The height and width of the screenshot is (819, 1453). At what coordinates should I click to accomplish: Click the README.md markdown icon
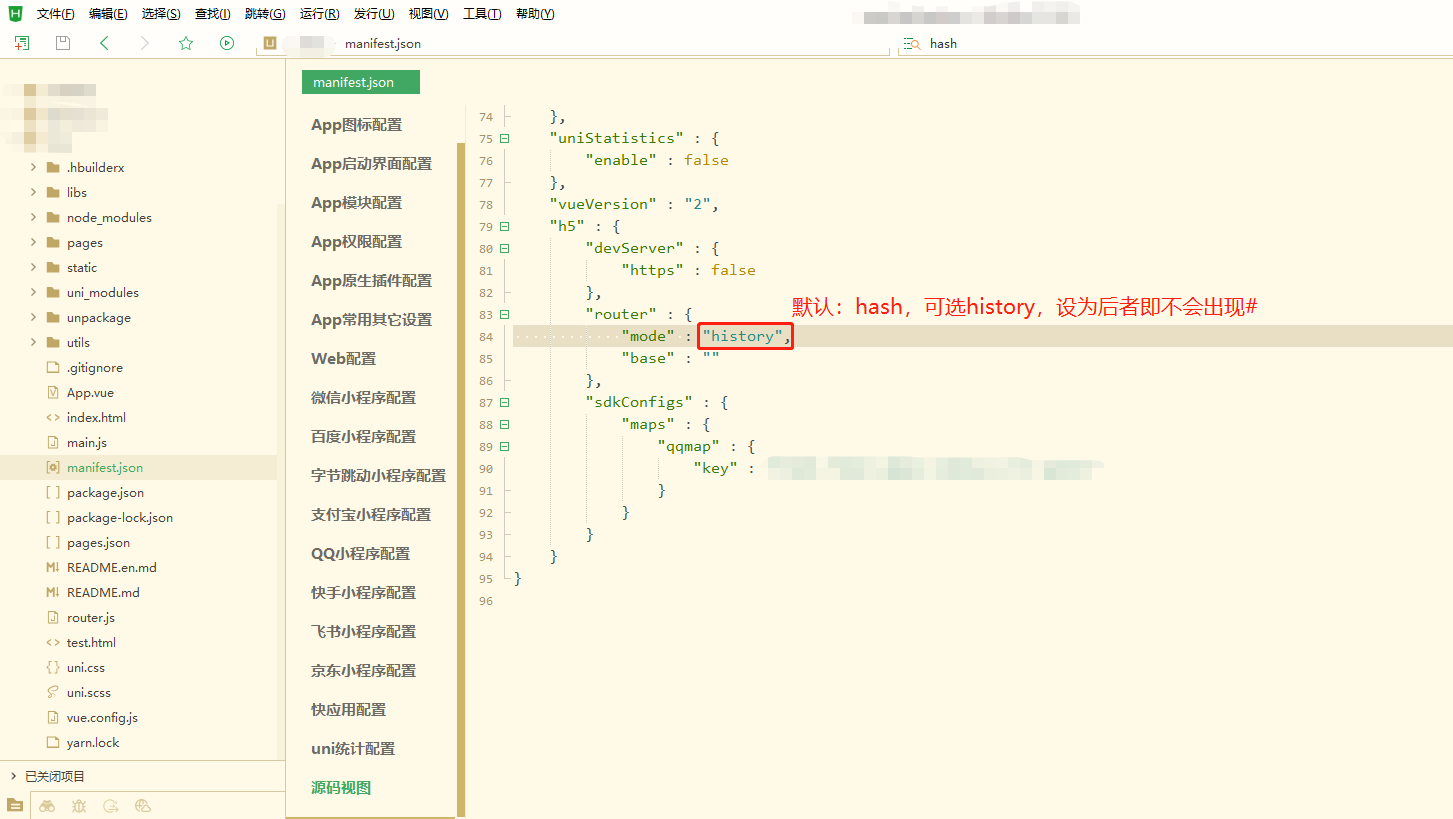click(53, 593)
